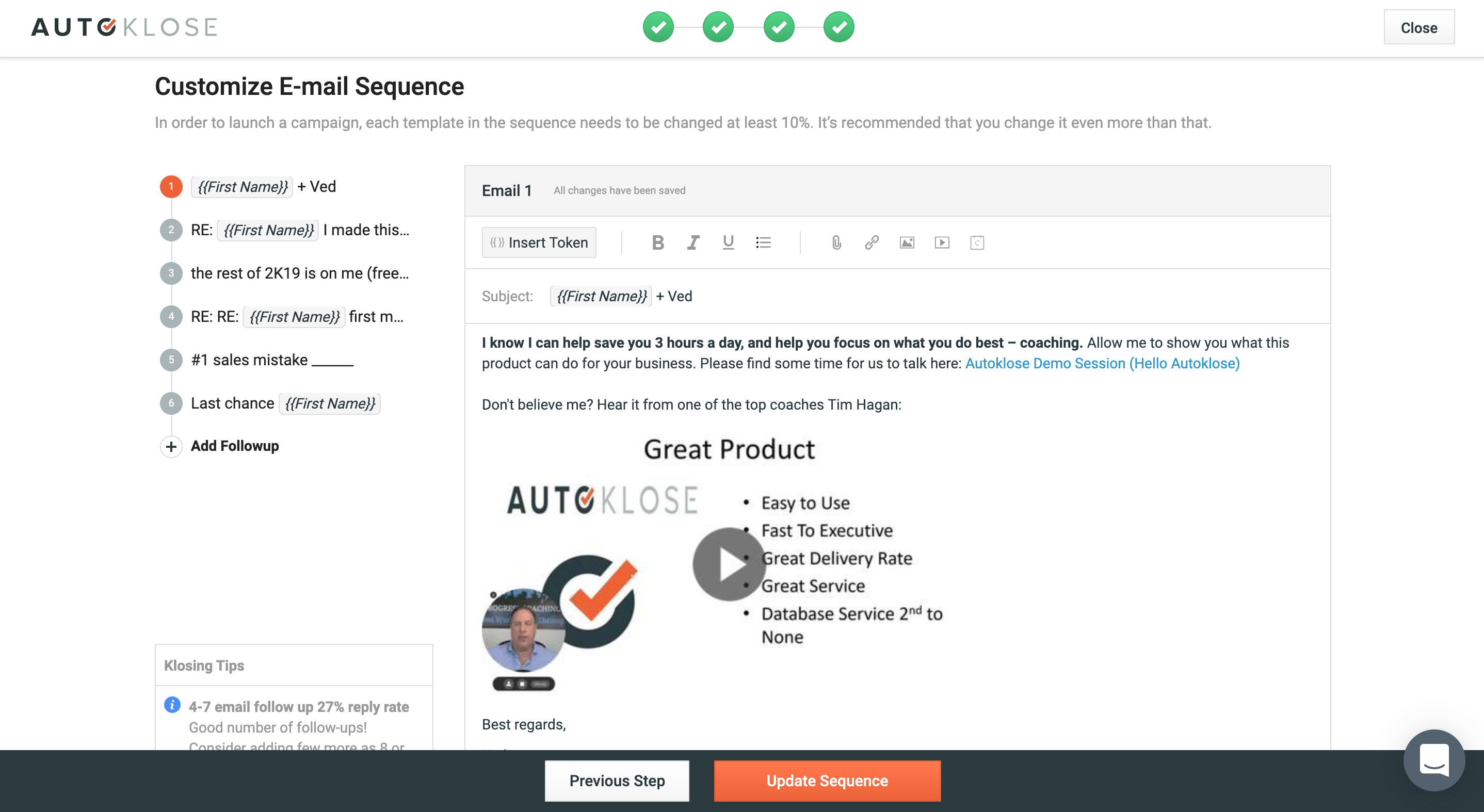Click into the Subject field

pos(922,296)
